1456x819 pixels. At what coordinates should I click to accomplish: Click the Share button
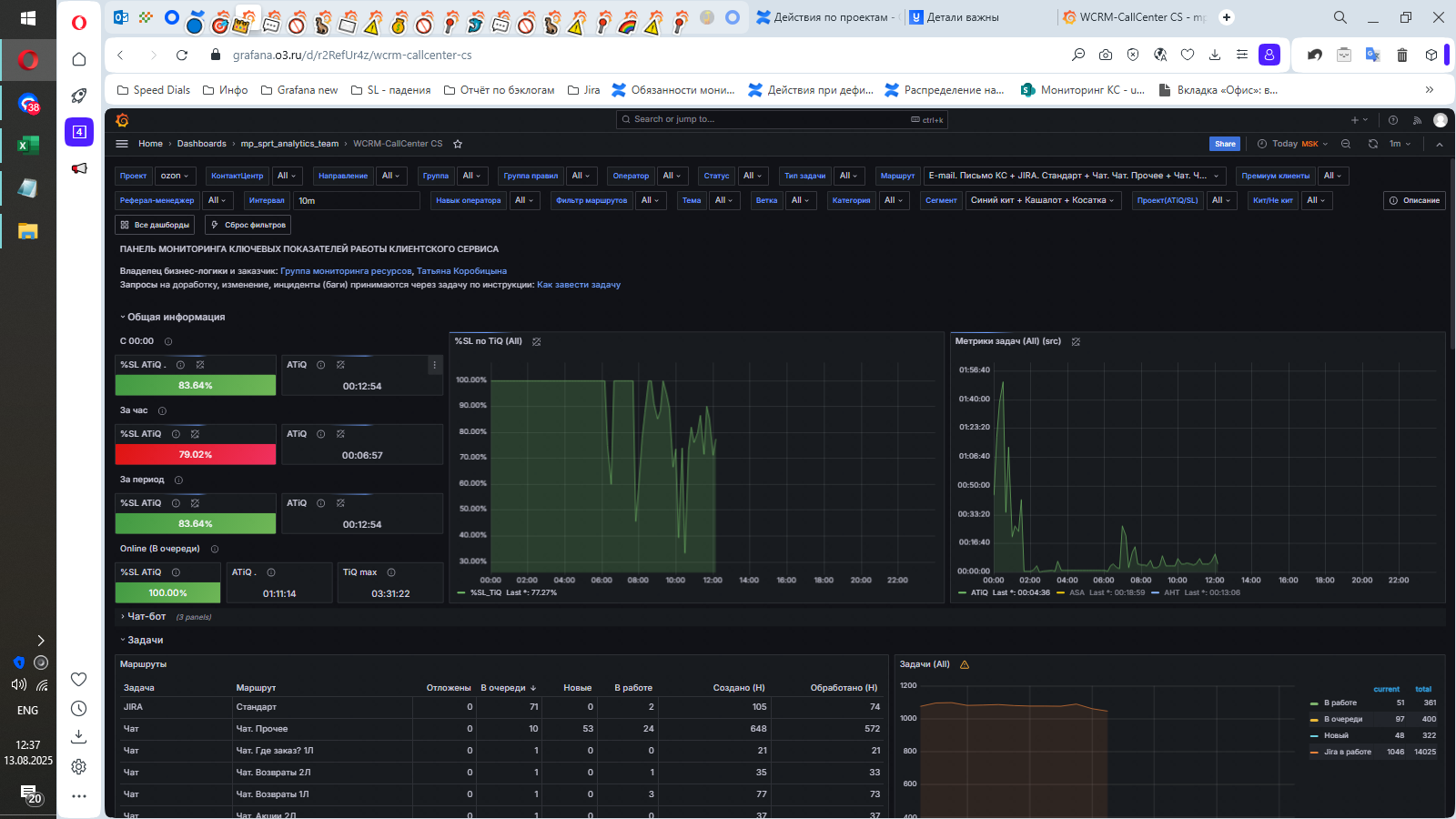pyautogui.click(x=1225, y=144)
